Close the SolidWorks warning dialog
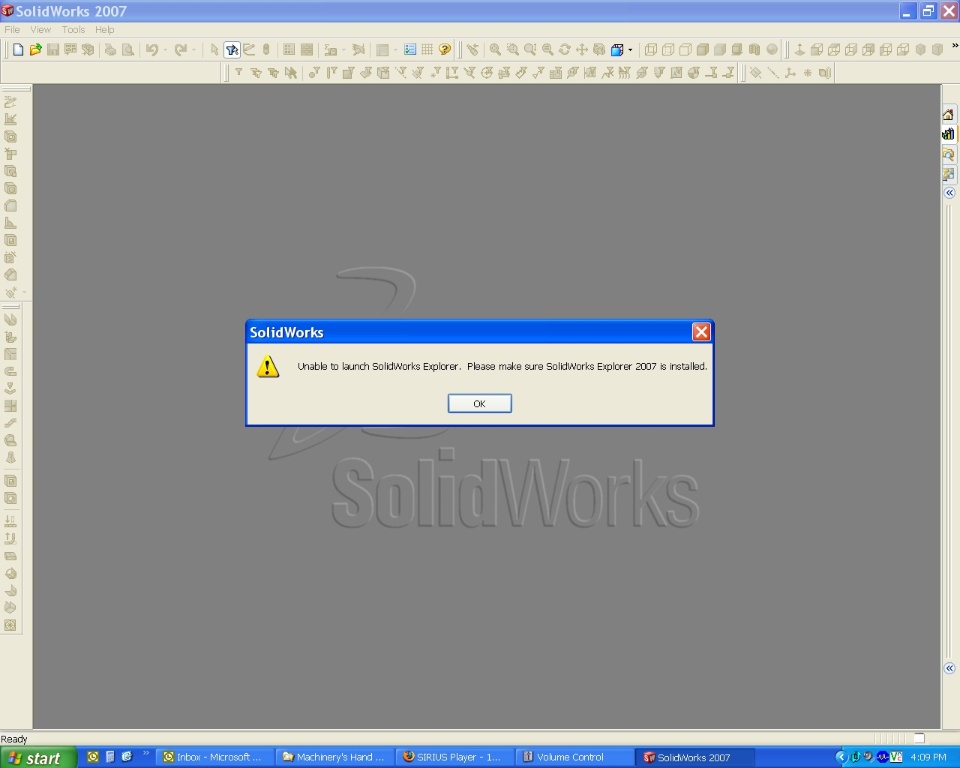This screenshot has height=768, width=960. pyautogui.click(x=701, y=332)
